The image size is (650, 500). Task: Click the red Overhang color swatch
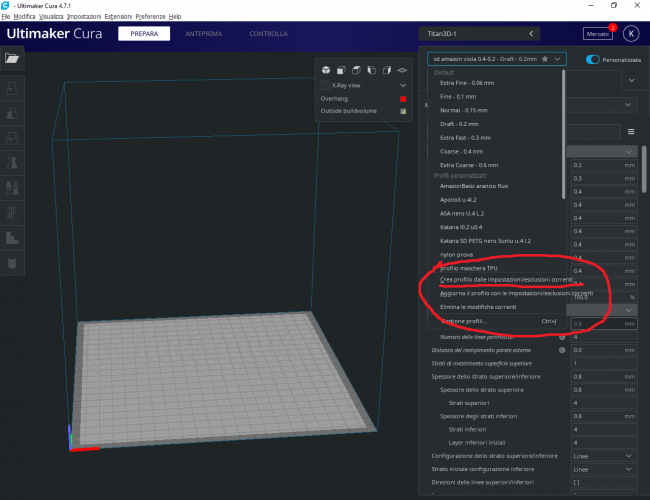pyautogui.click(x=402, y=99)
